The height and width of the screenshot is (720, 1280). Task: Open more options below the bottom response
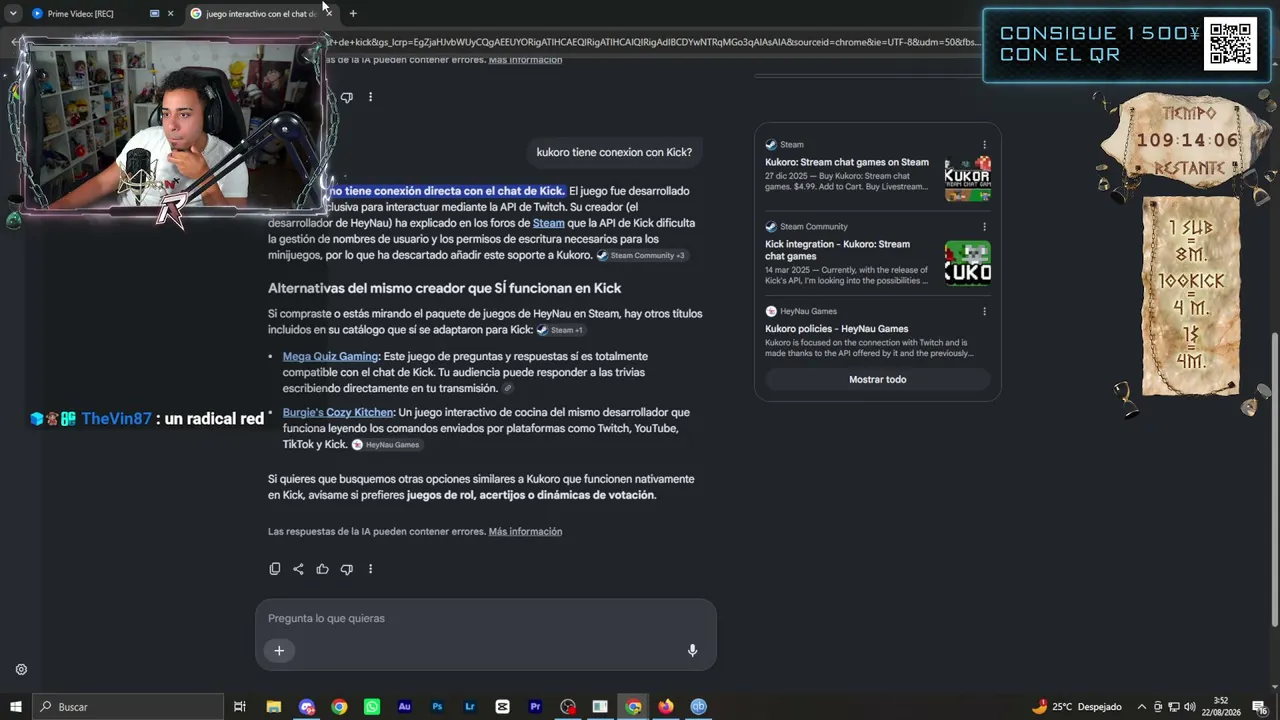370,569
